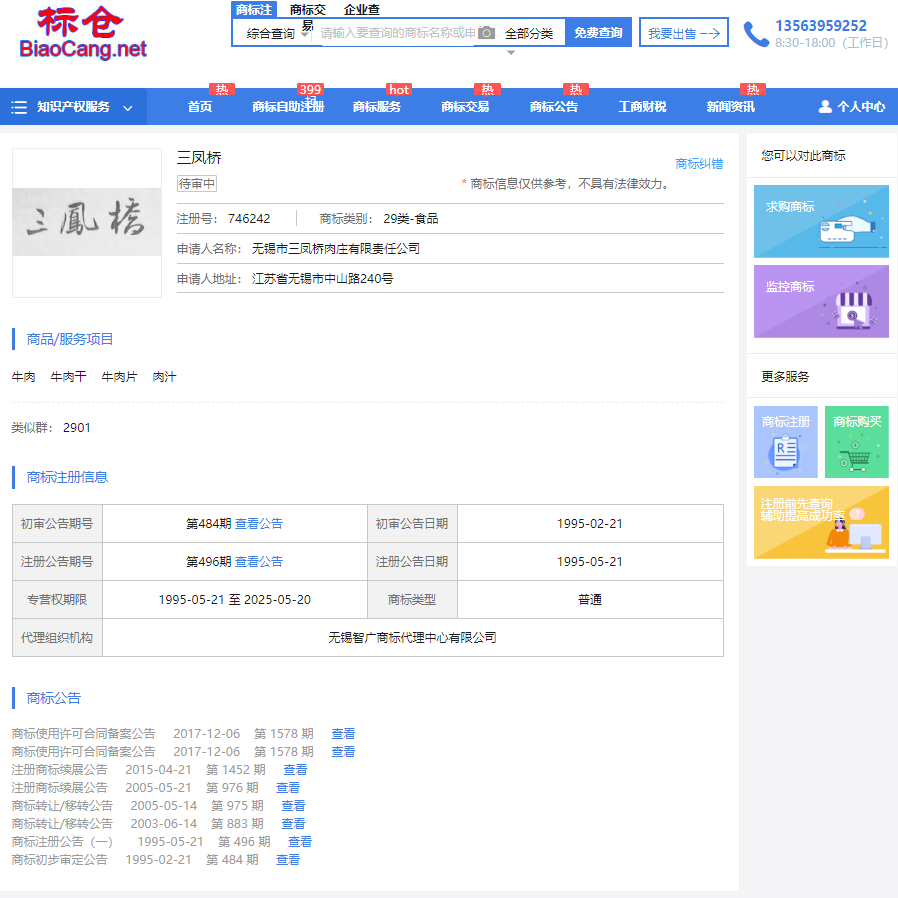This screenshot has width=898, height=898.
Task: Click the 我要出售 button
Action: click(683, 32)
